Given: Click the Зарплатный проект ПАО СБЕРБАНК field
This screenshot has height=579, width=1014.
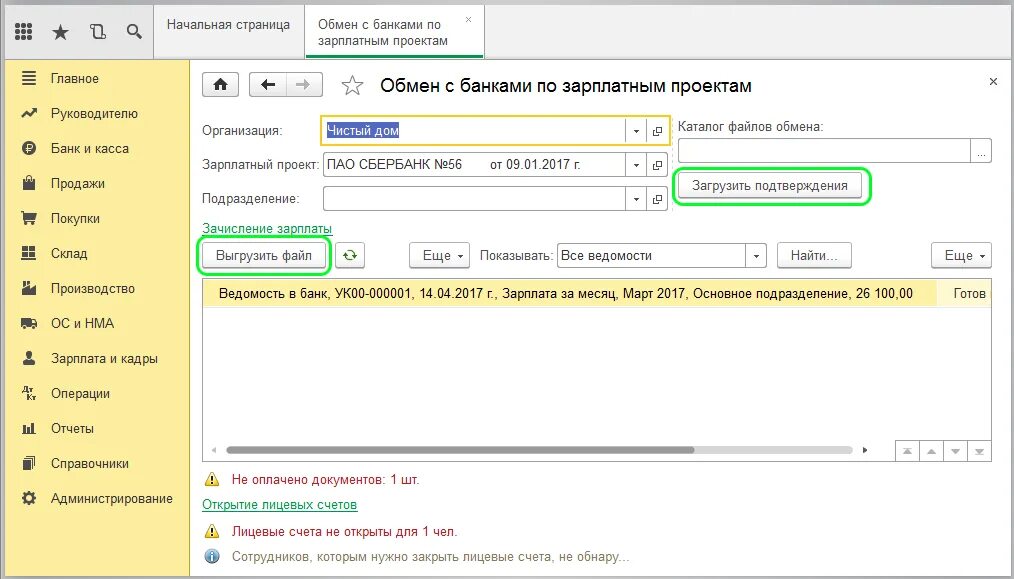Looking at the screenshot, I should pyautogui.click(x=474, y=165).
